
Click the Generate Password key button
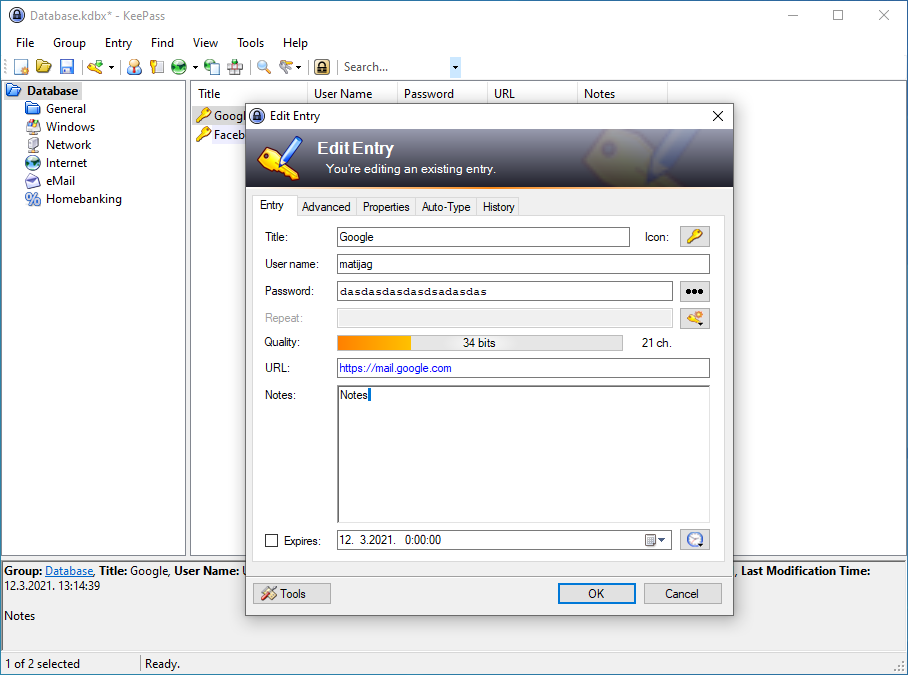[694, 318]
